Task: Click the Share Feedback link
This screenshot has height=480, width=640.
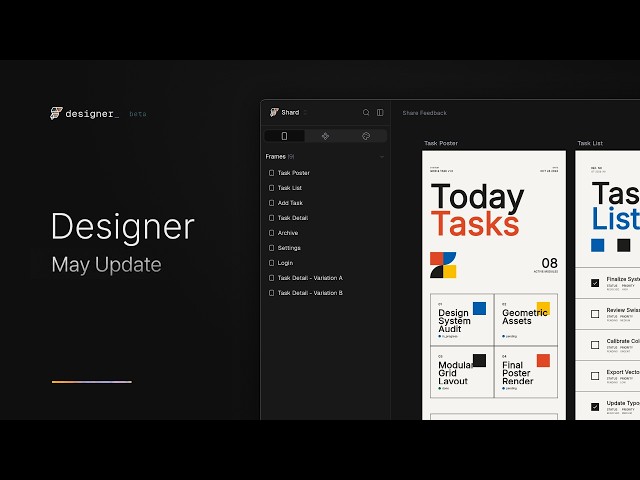Action: (x=424, y=113)
